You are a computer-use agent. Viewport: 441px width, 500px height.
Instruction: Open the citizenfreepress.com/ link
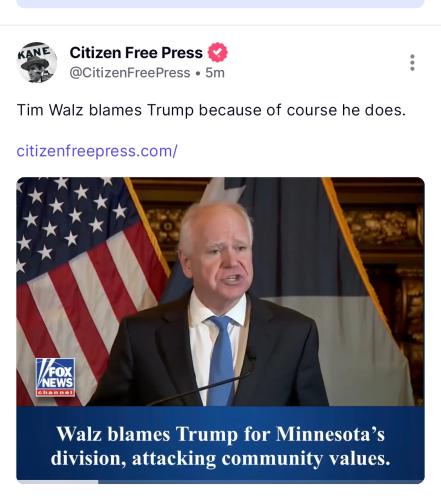(x=97, y=151)
